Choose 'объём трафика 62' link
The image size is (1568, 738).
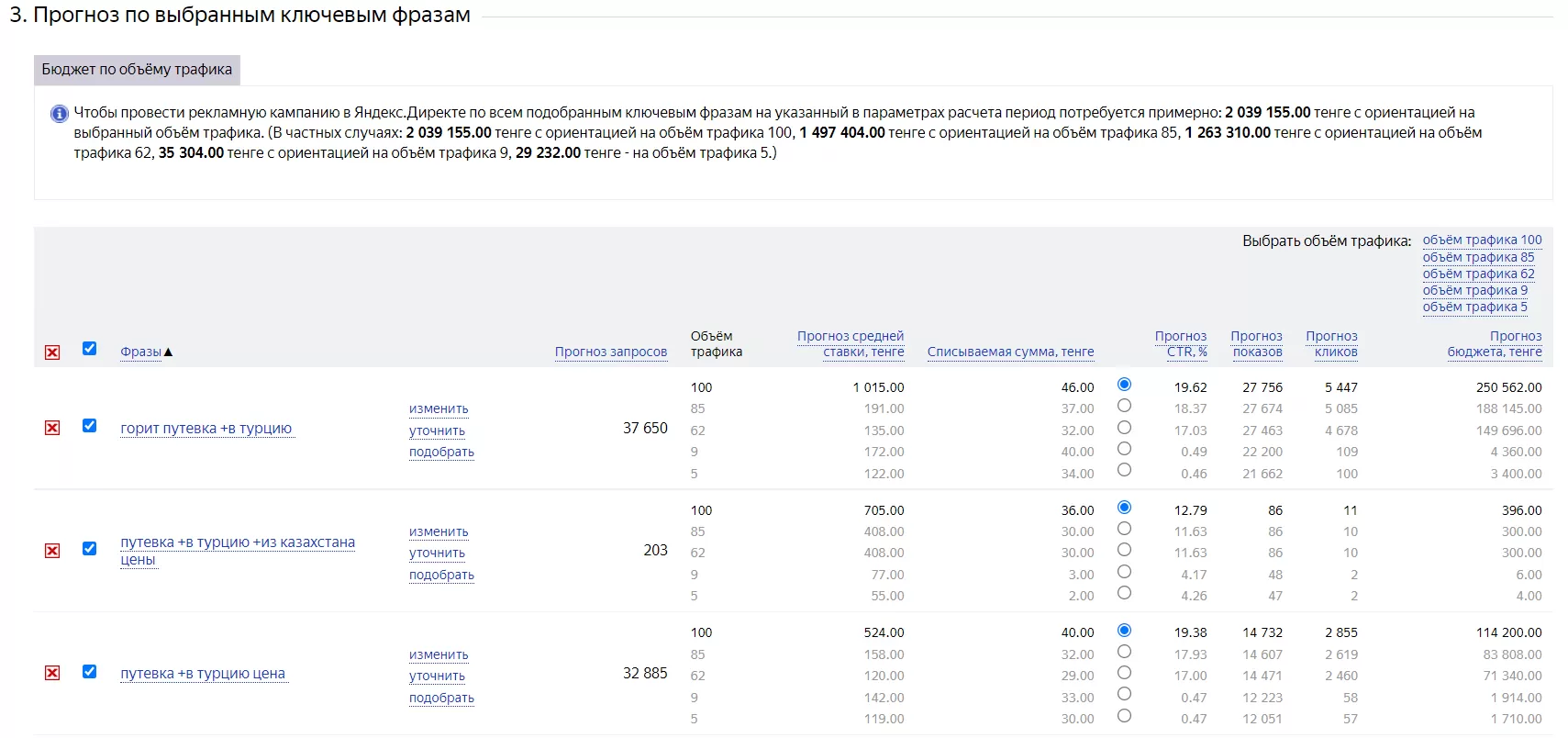[x=1478, y=274]
